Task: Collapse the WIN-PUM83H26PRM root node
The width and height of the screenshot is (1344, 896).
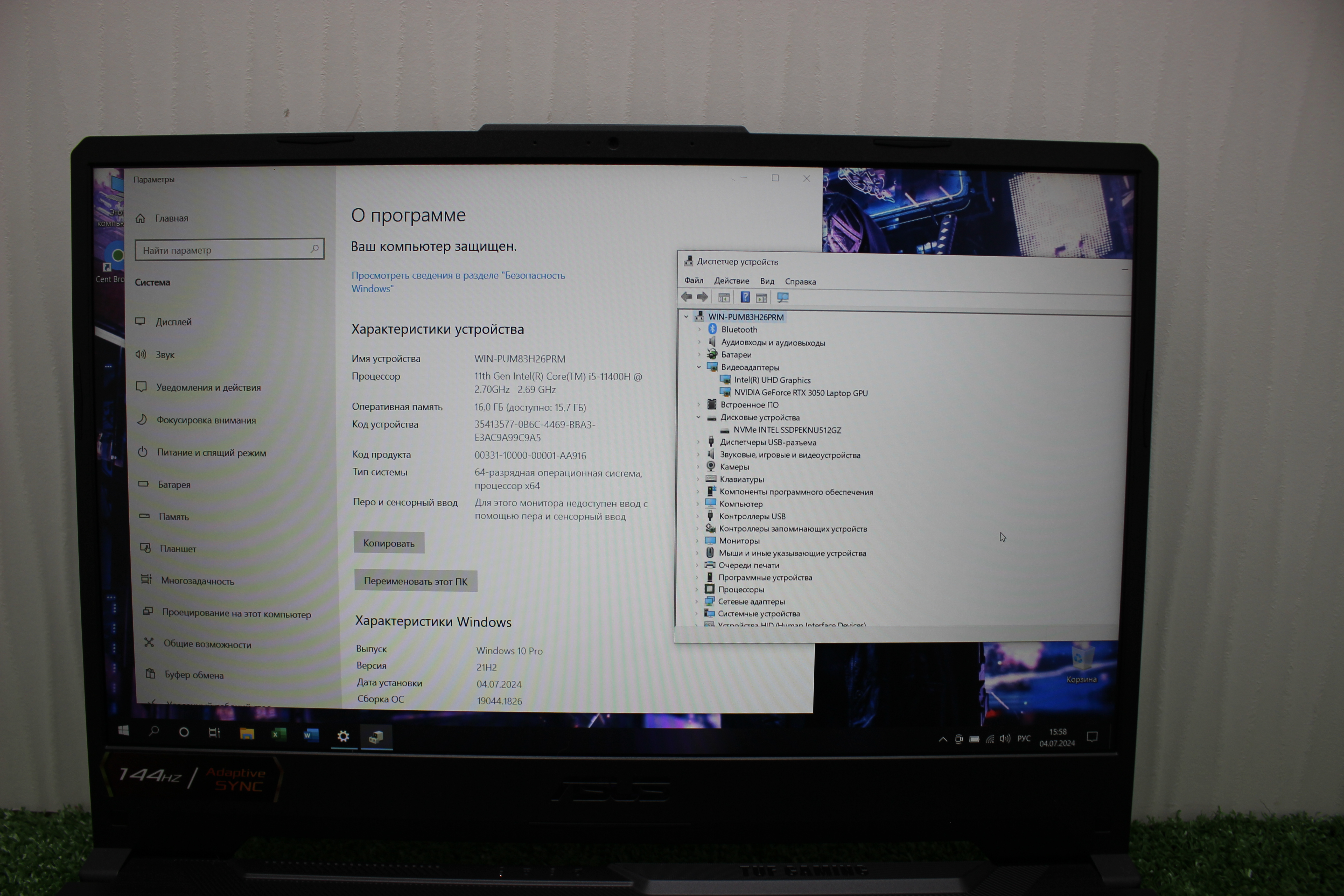Action: 686,317
